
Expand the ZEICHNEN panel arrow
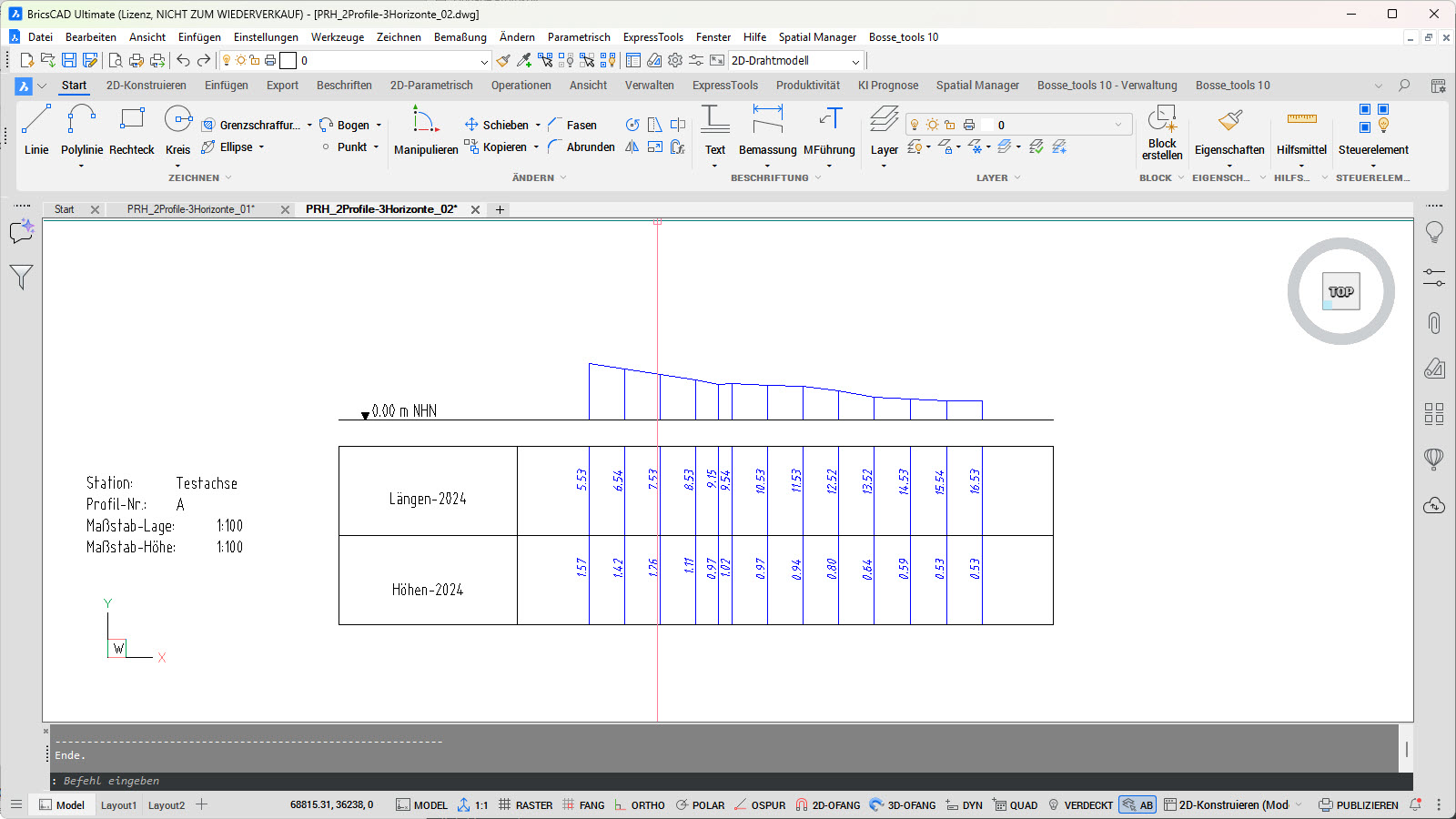[228, 178]
